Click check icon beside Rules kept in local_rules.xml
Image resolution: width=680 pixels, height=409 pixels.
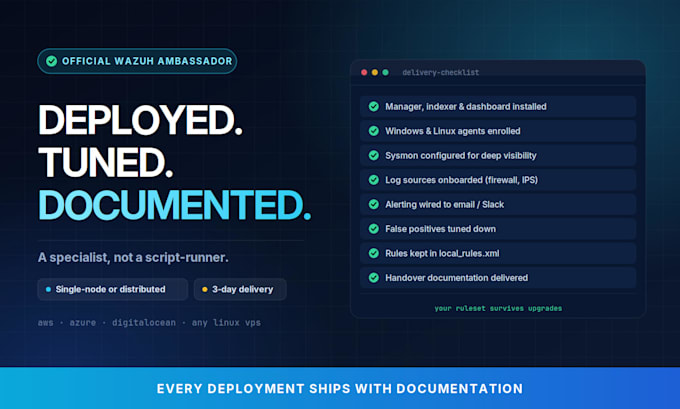pos(373,253)
